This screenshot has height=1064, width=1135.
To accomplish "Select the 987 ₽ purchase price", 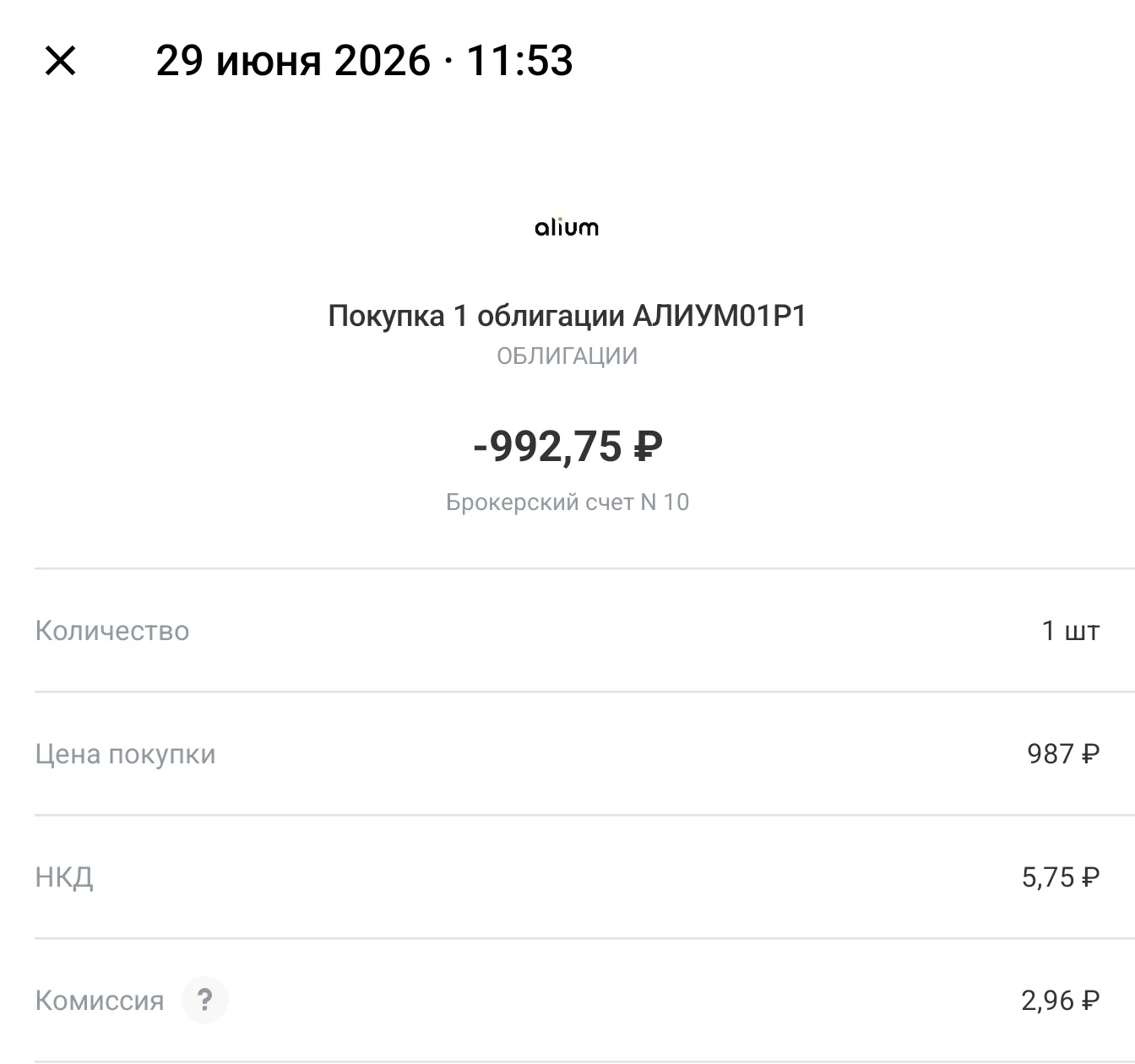I will click(1063, 754).
